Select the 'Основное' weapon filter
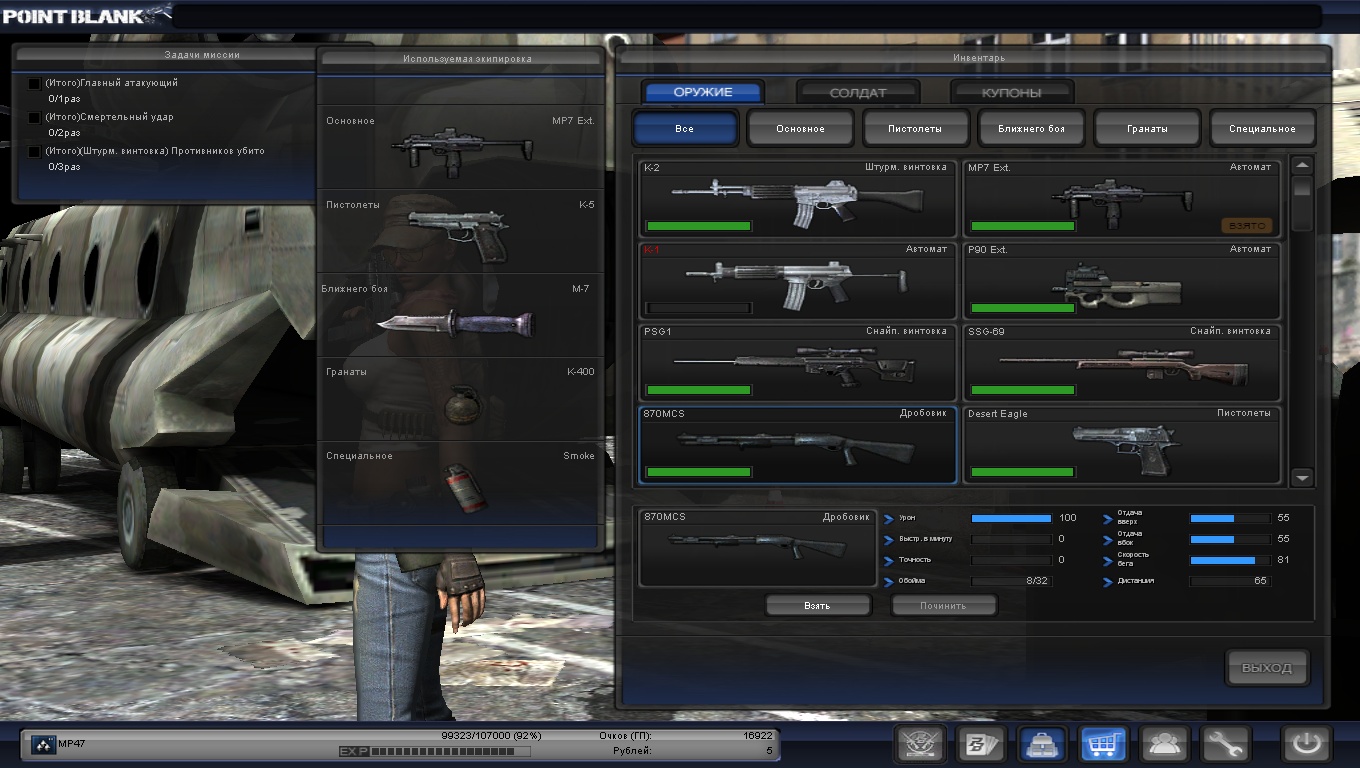The image size is (1360, 768). (x=801, y=129)
